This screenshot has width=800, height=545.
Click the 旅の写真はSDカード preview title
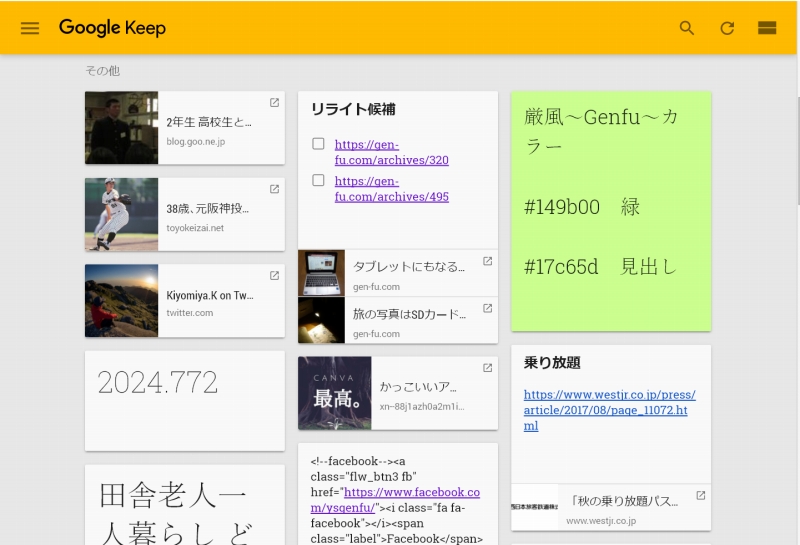409,314
